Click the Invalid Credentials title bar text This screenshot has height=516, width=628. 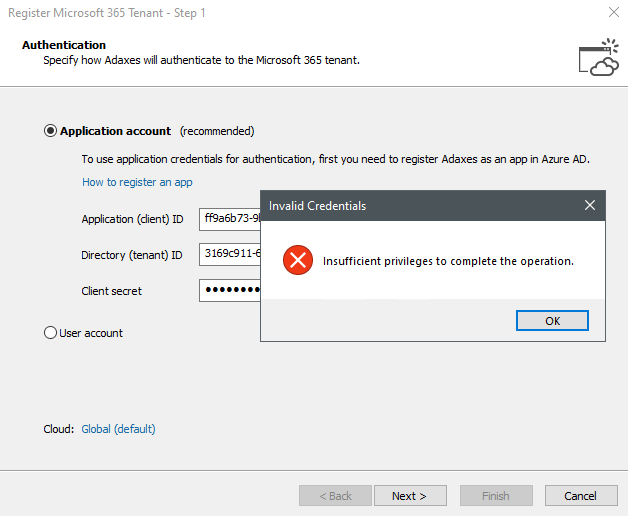pyautogui.click(x=317, y=206)
